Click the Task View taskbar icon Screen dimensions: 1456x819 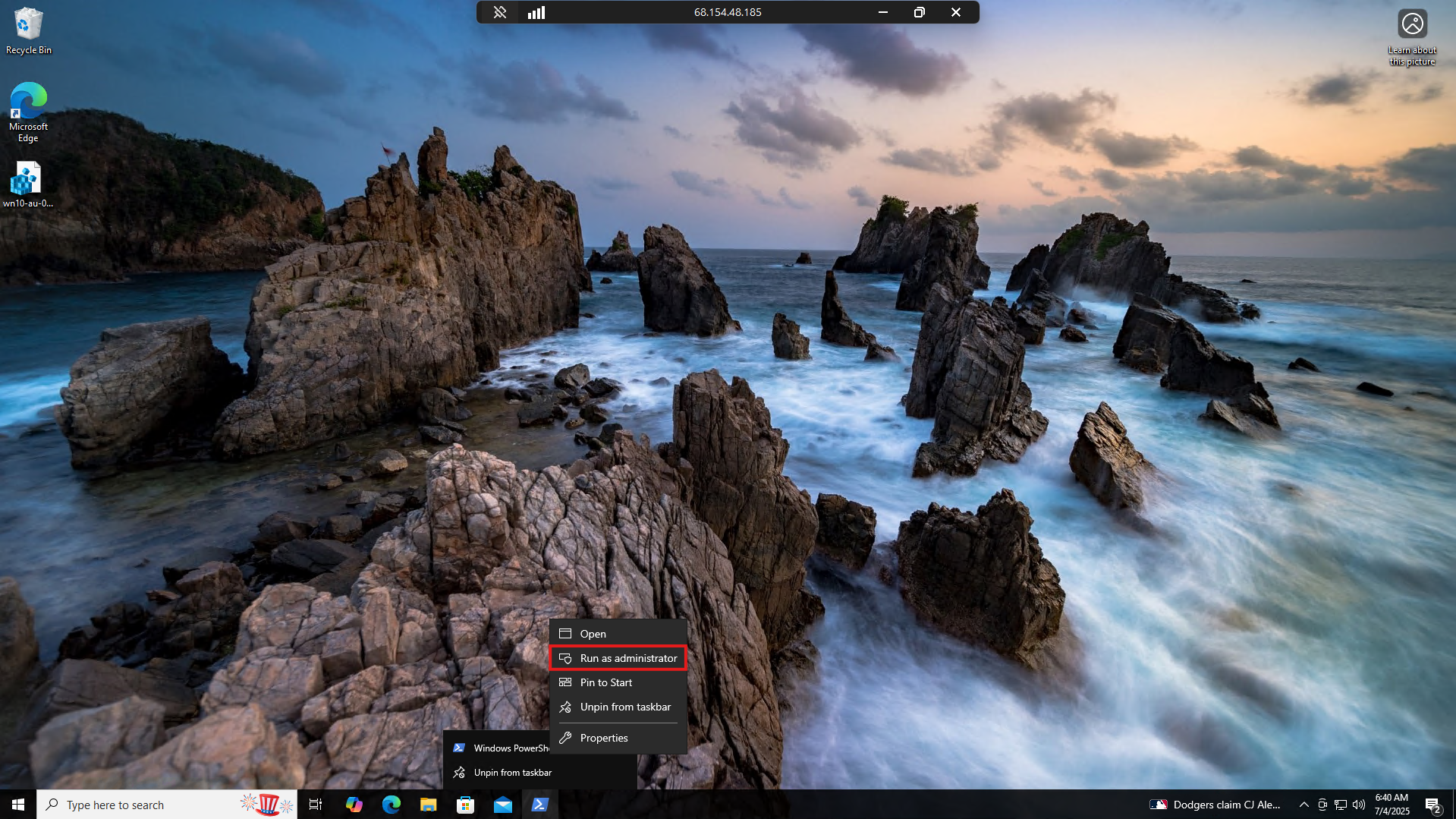(x=316, y=805)
